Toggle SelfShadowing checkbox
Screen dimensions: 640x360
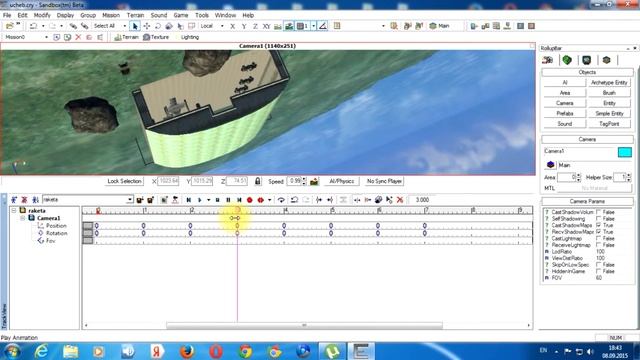(598, 219)
